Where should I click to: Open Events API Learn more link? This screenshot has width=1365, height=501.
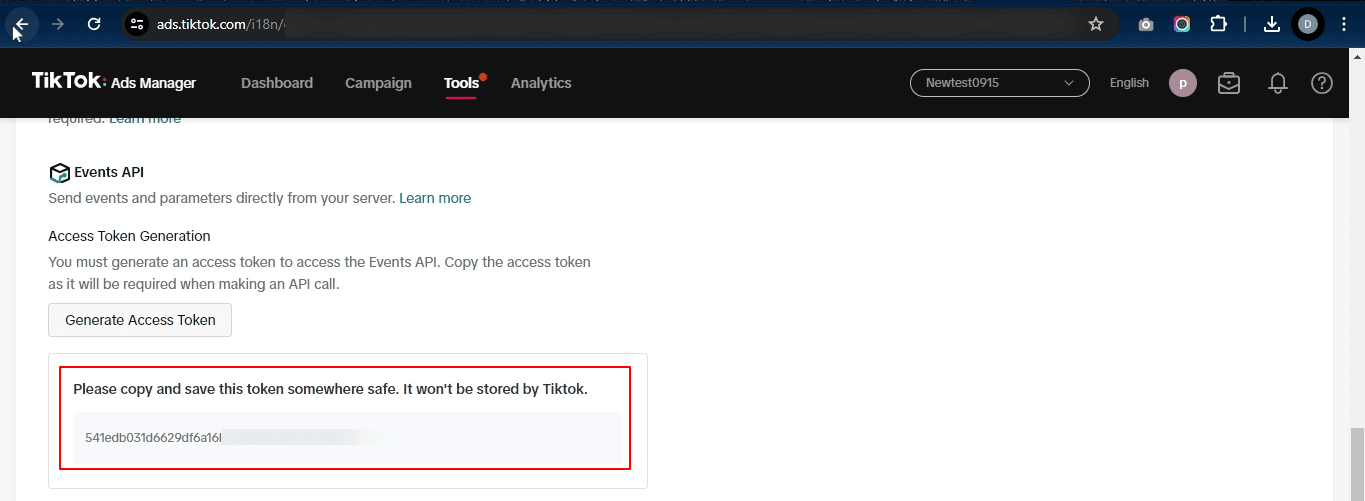[435, 198]
